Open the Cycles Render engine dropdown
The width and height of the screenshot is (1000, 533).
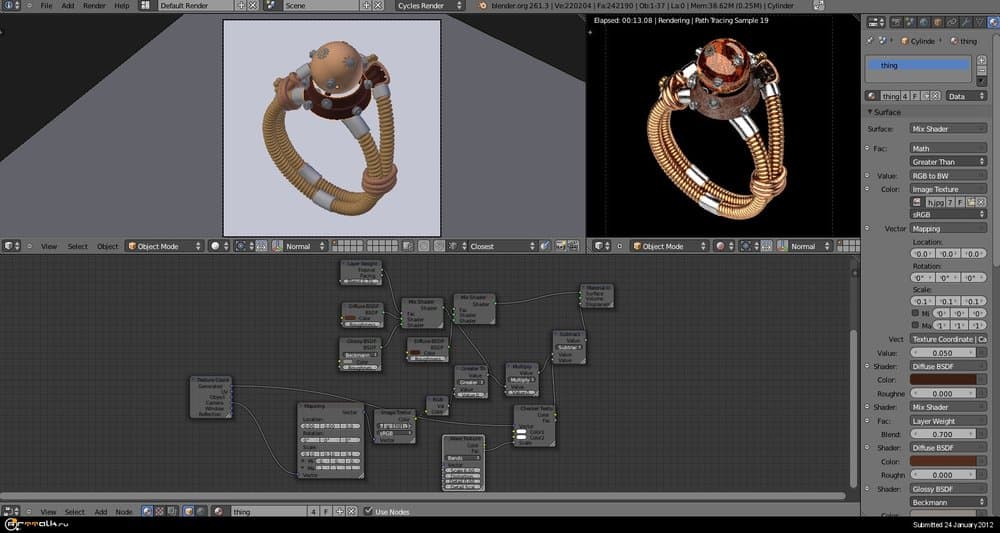(431, 5)
